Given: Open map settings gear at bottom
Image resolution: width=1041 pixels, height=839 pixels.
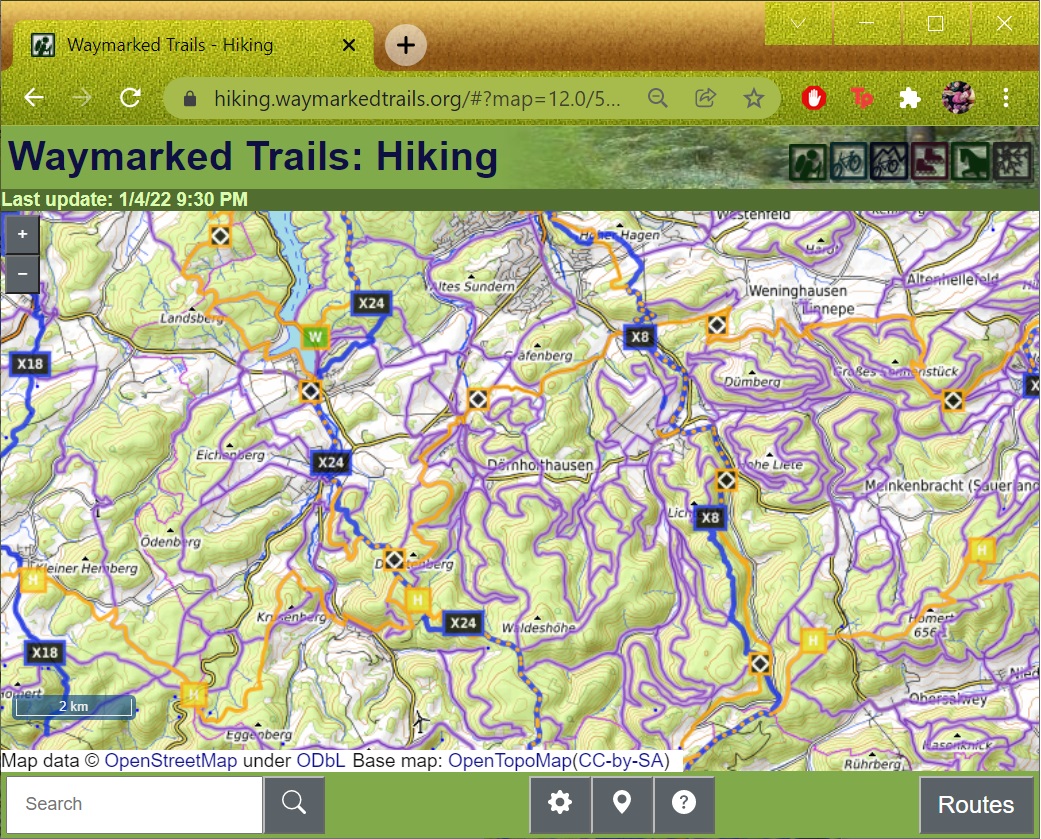Looking at the screenshot, I should point(560,802).
